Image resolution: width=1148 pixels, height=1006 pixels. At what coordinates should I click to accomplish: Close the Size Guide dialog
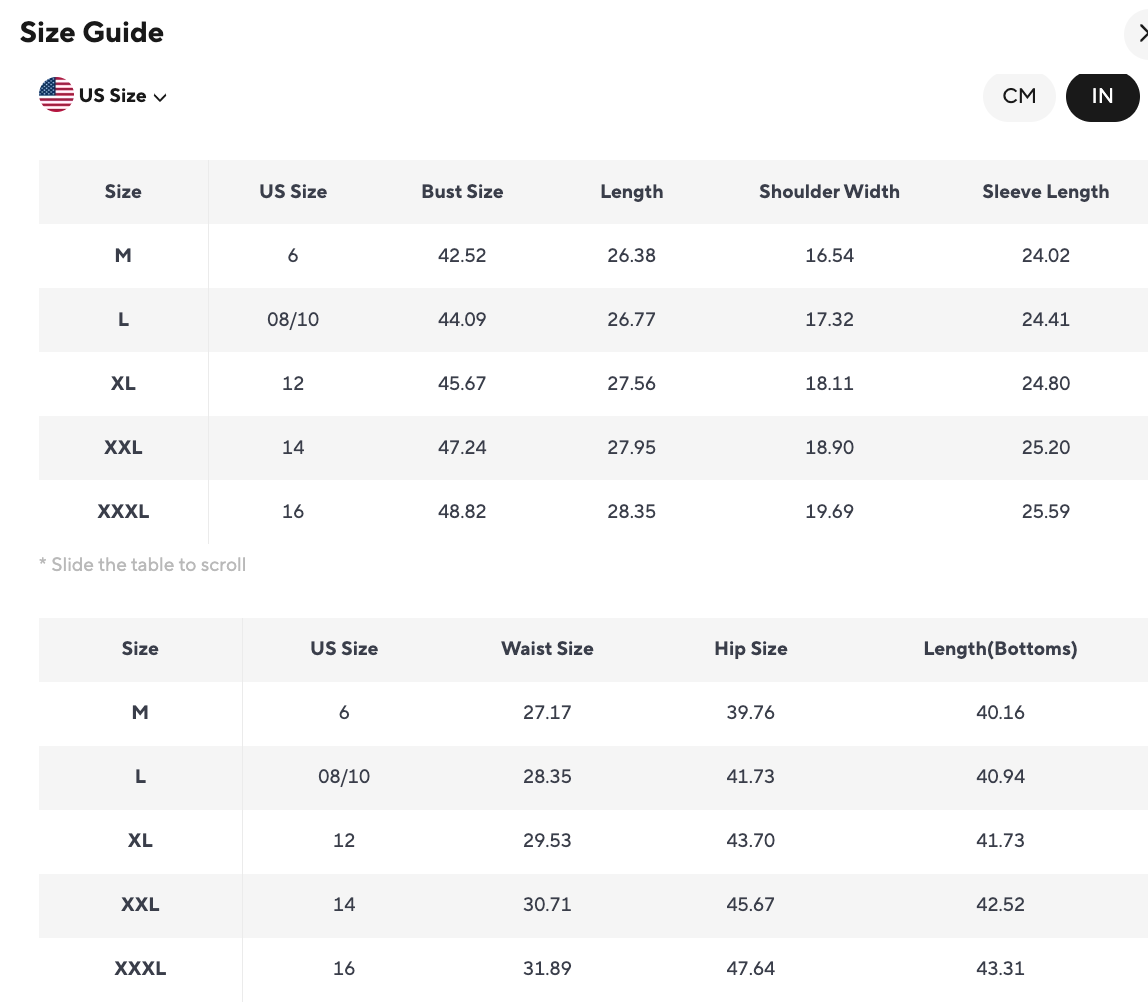point(1141,34)
